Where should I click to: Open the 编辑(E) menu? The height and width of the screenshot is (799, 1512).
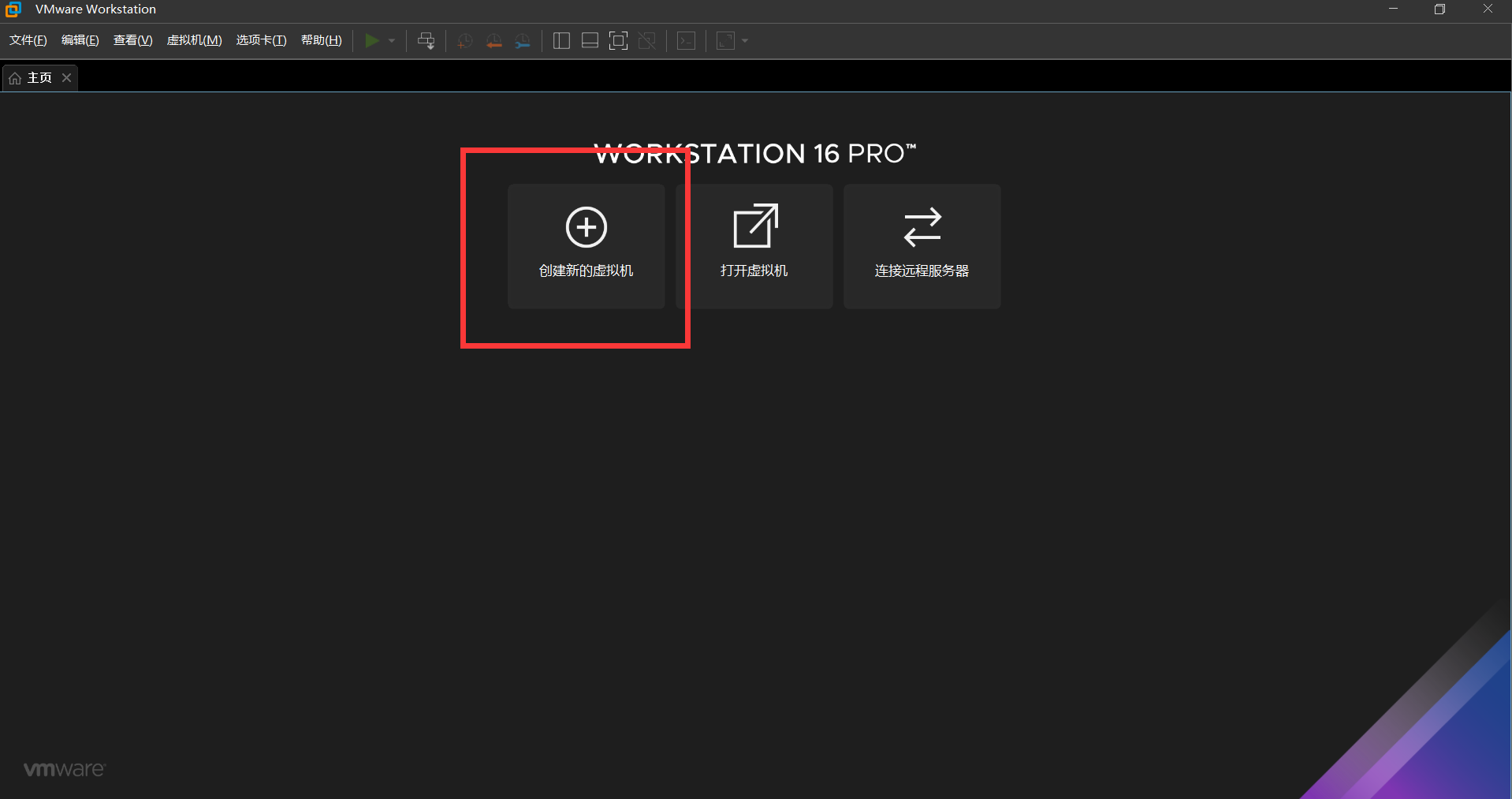[80, 40]
